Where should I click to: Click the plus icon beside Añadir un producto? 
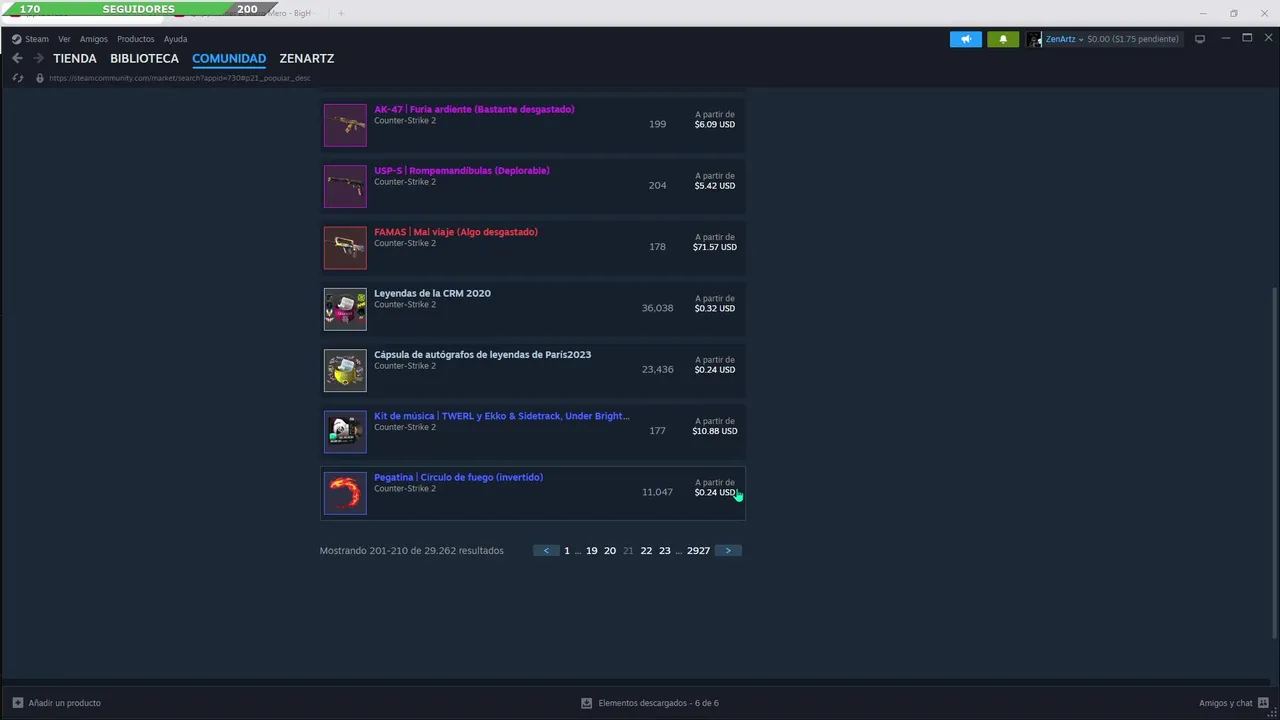tap(17, 703)
